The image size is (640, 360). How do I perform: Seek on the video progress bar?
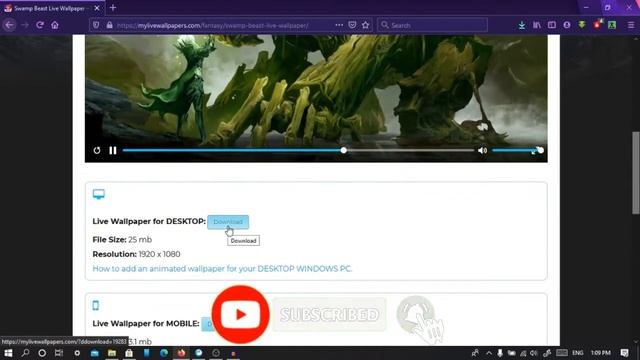click(298, 151)
